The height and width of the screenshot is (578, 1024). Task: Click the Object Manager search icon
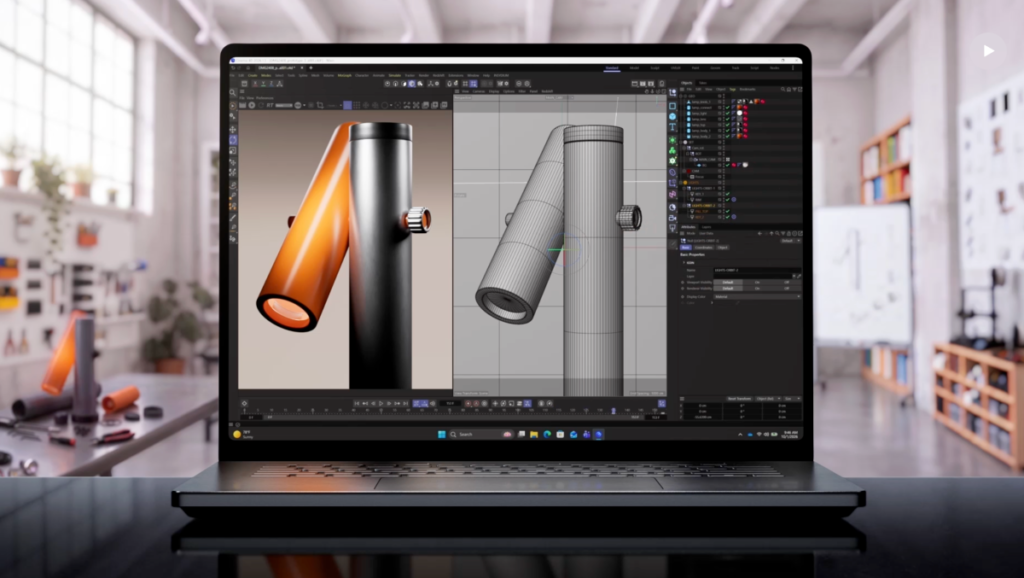tap(783, 89)
